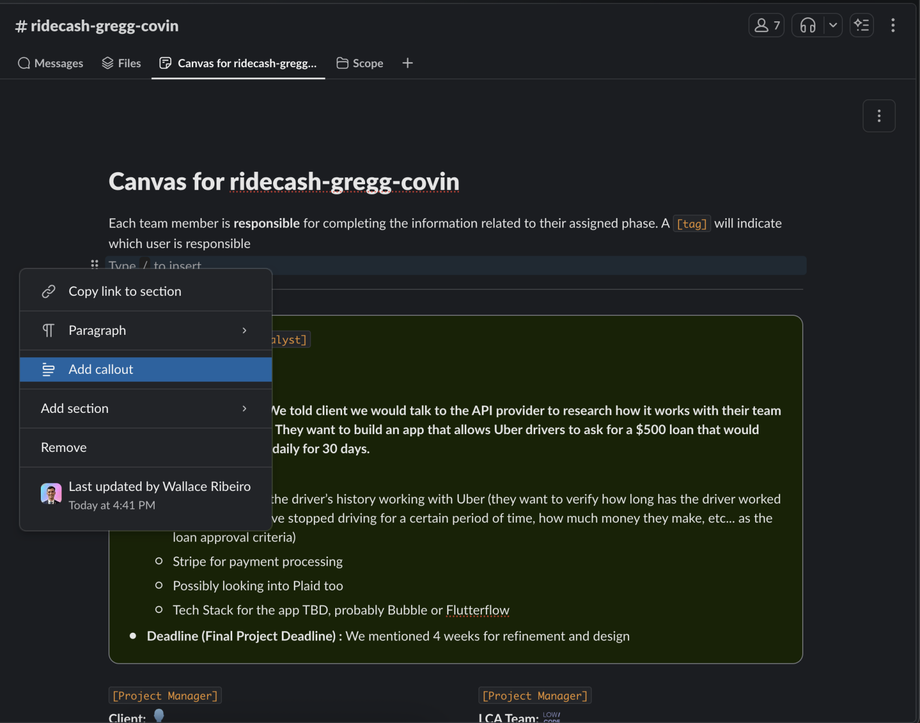This screenshot has width=920, height=723.
Task: Open the channel members list showing 7
Action: 766,25
